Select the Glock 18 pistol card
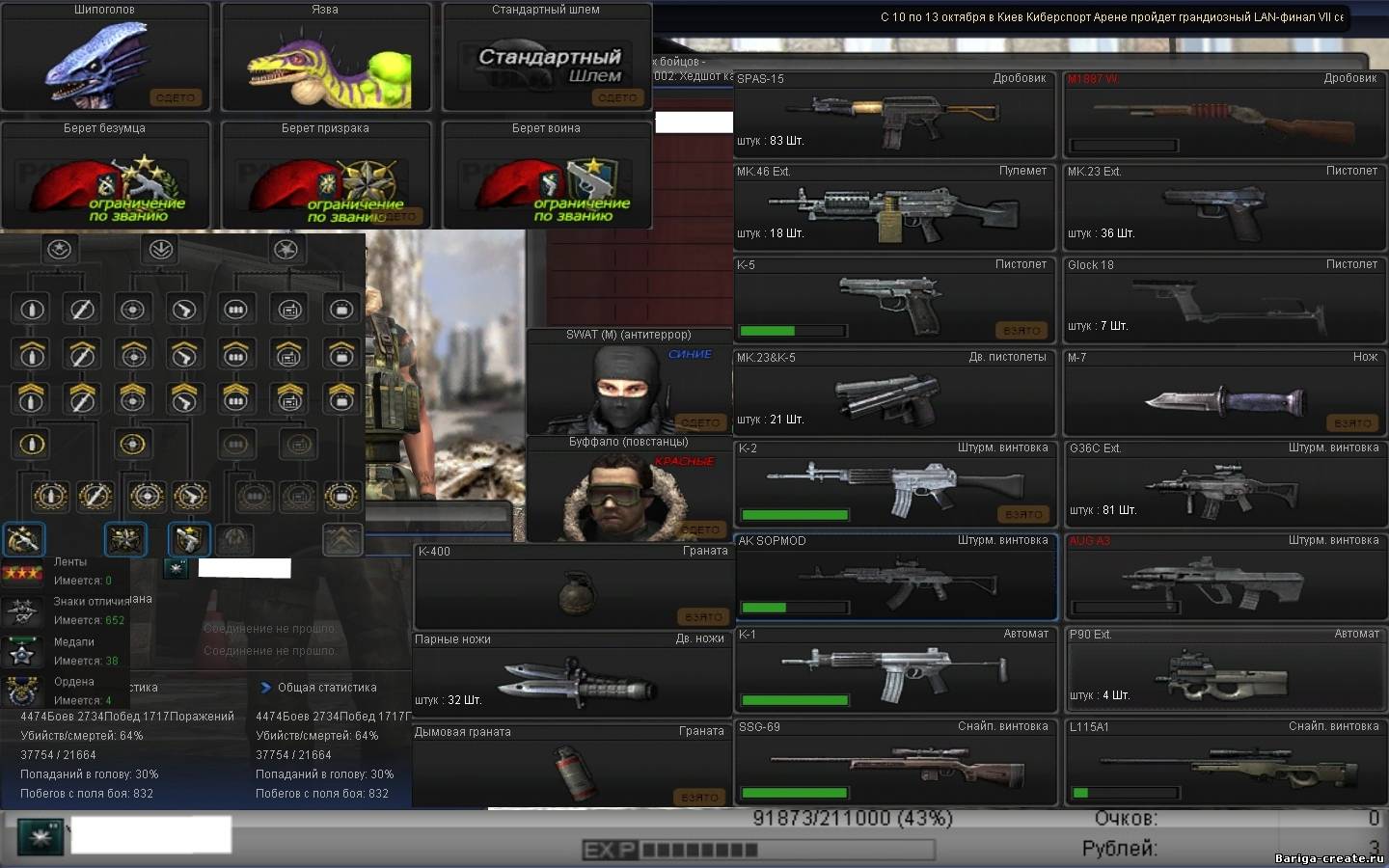Image resolution: width=1389 pixels, height=868 pixels. pyautogui.click(x=1225, y=299)
